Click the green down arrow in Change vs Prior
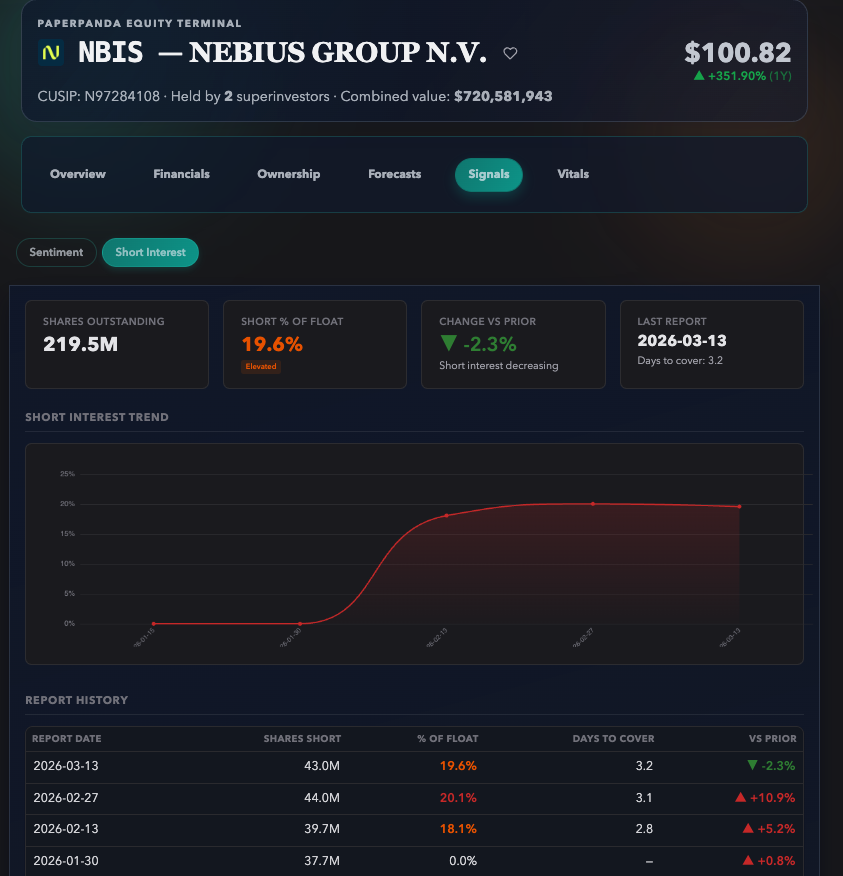The height and width of the screenshot is (876, 843). (x=449, y=343)
